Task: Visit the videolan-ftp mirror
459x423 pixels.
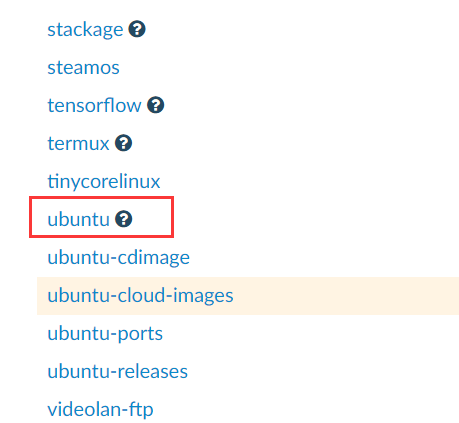Action: tap(100, 410)
